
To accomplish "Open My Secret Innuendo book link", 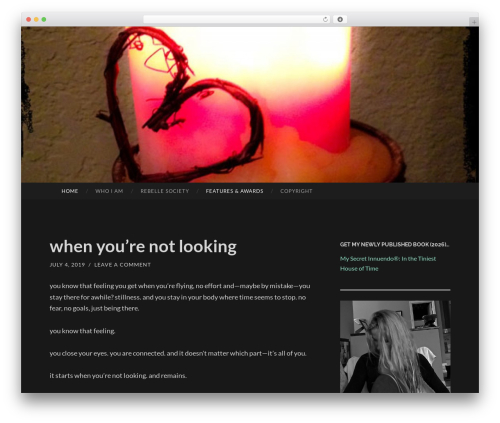I will tap(388, 264).
